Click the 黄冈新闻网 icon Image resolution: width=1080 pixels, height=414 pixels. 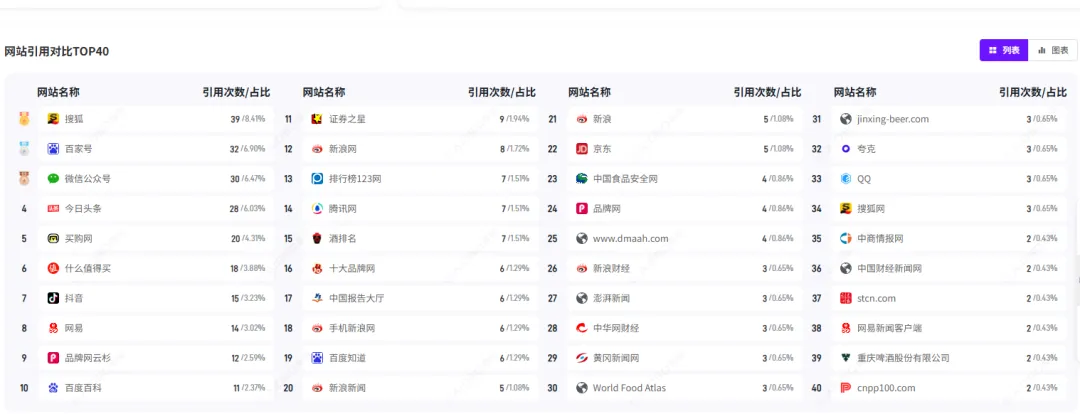(x=582, y=358)
